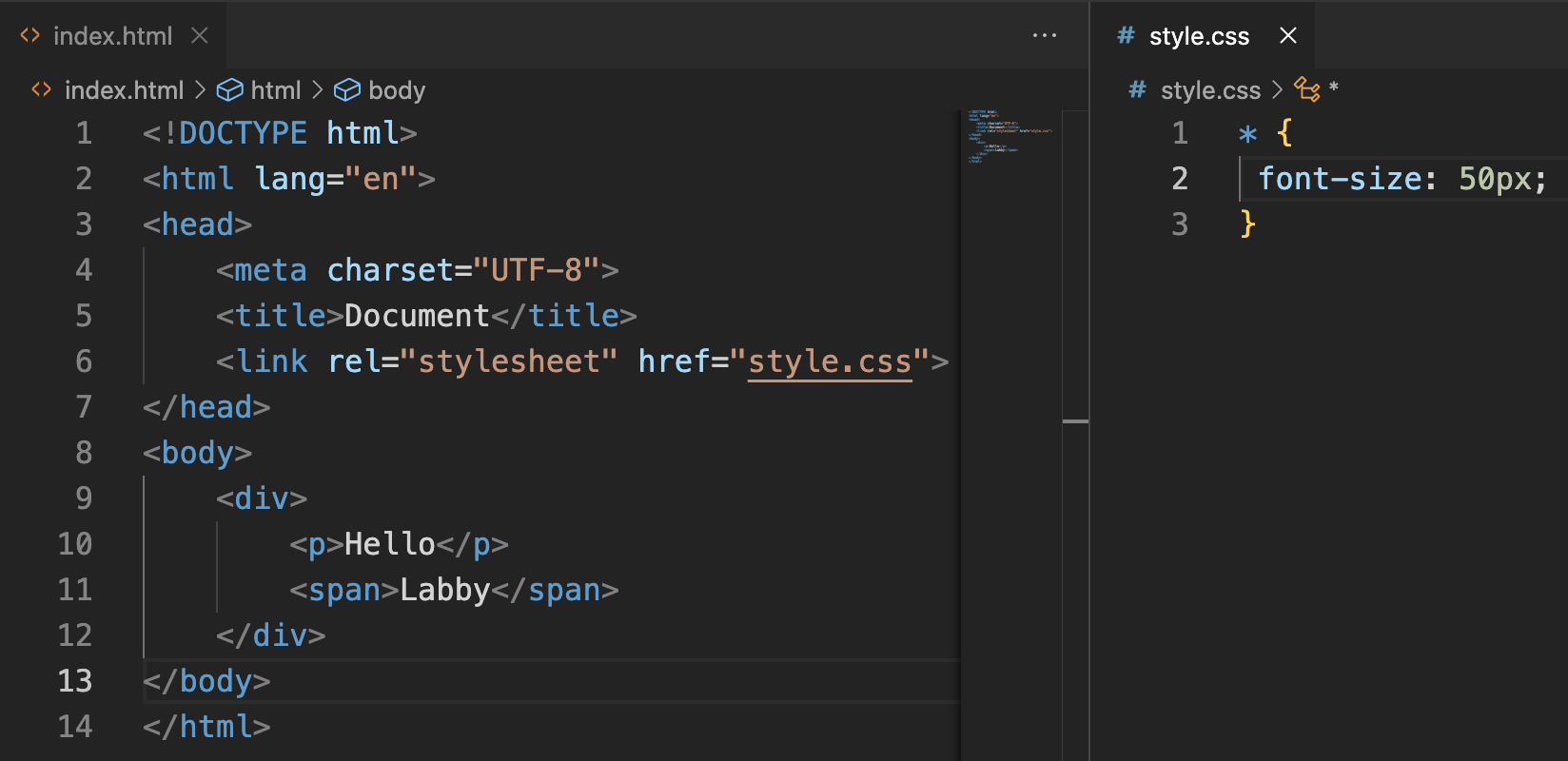The width and height of the screenshot is (1568, 761).
Task: Click the scrollbar marker in index.html editor
Action: pyautogui.click(x=1075, y=420)
